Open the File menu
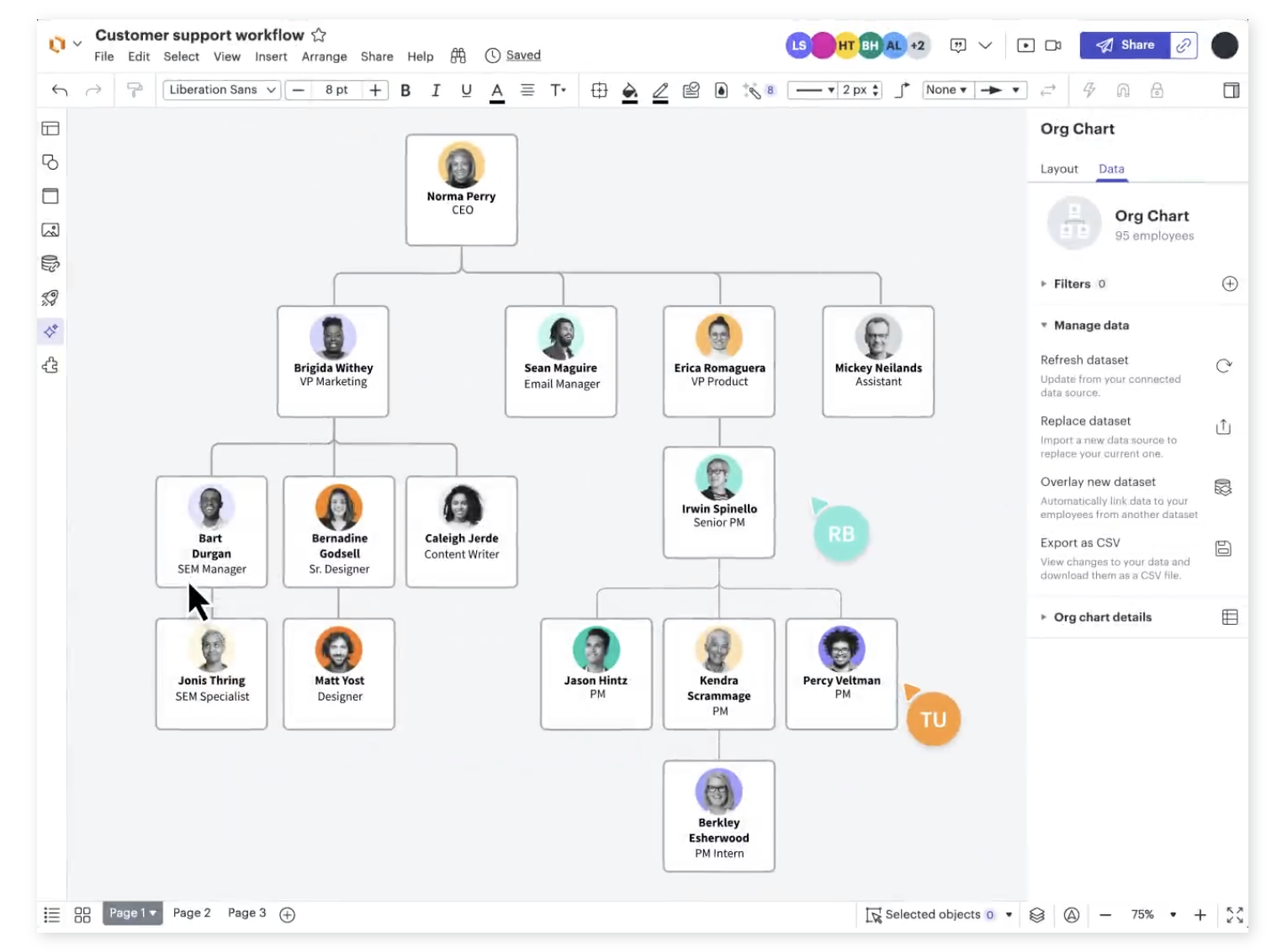This screenshot has width=1282, height=952. coord(104,56)
